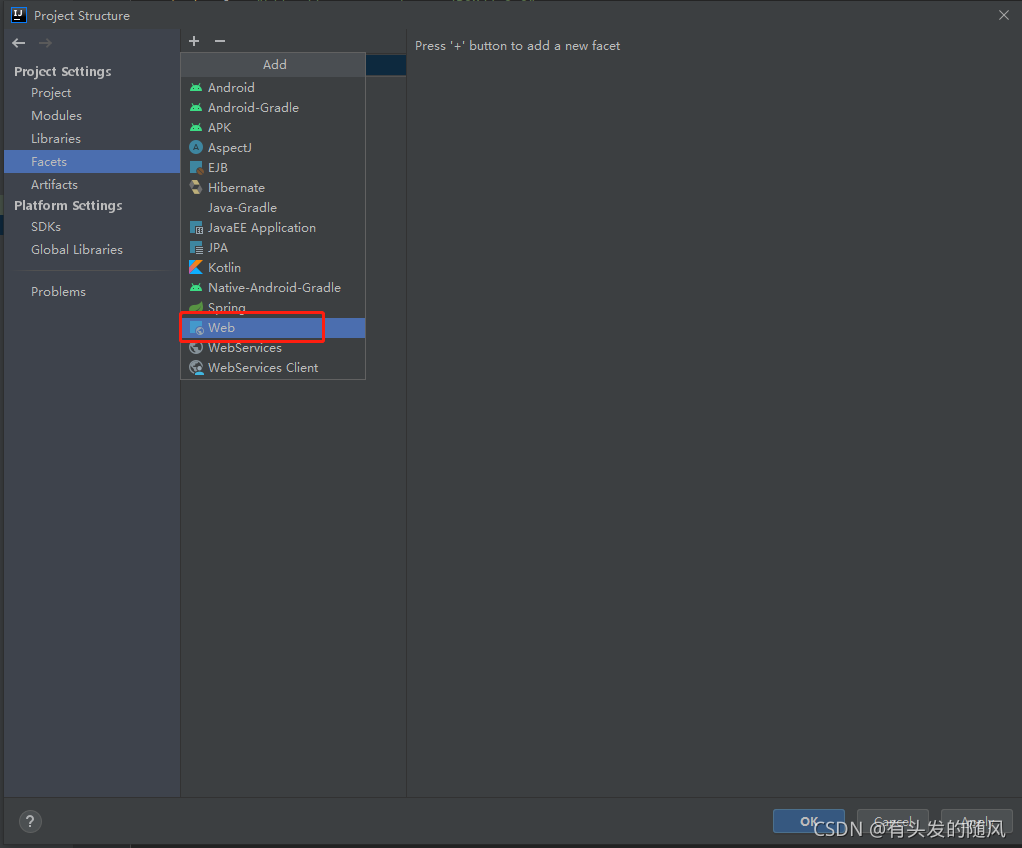Click the Kotlin logo icon
This screenshot has width=1022, height=848.
coord(196,267)
